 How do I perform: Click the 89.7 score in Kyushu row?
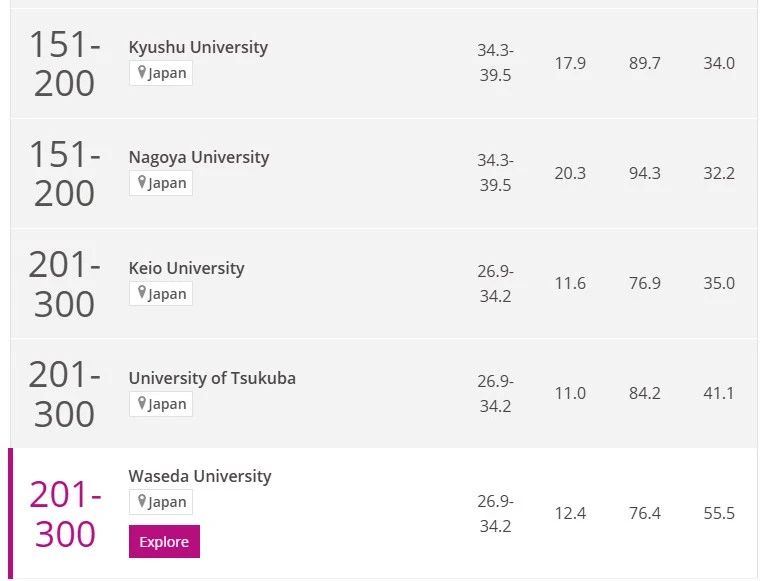click(x=645, y=63)
